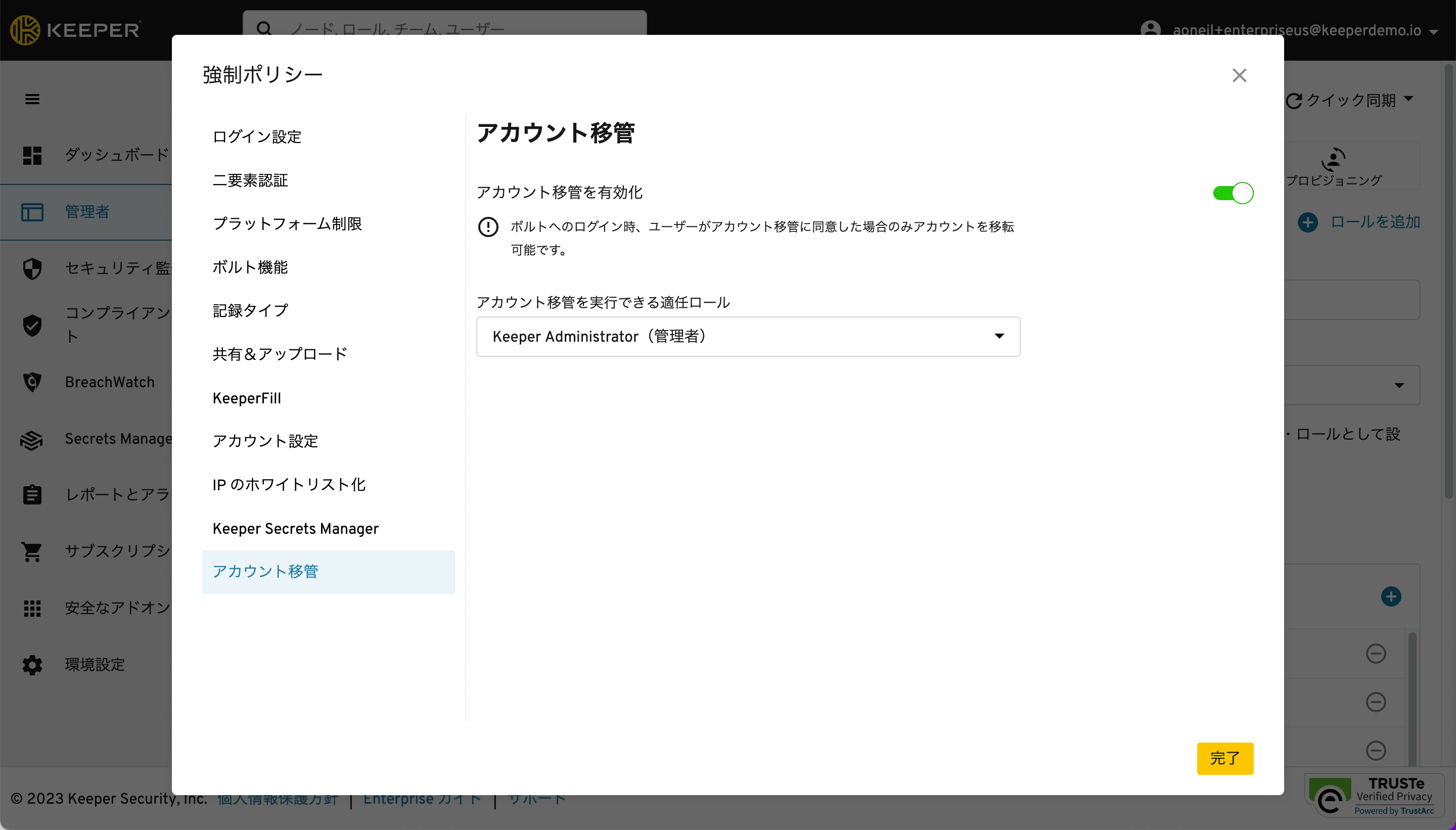Click the yellow 完了 button
1456x830 pixels.
(x=1224, y=758)
